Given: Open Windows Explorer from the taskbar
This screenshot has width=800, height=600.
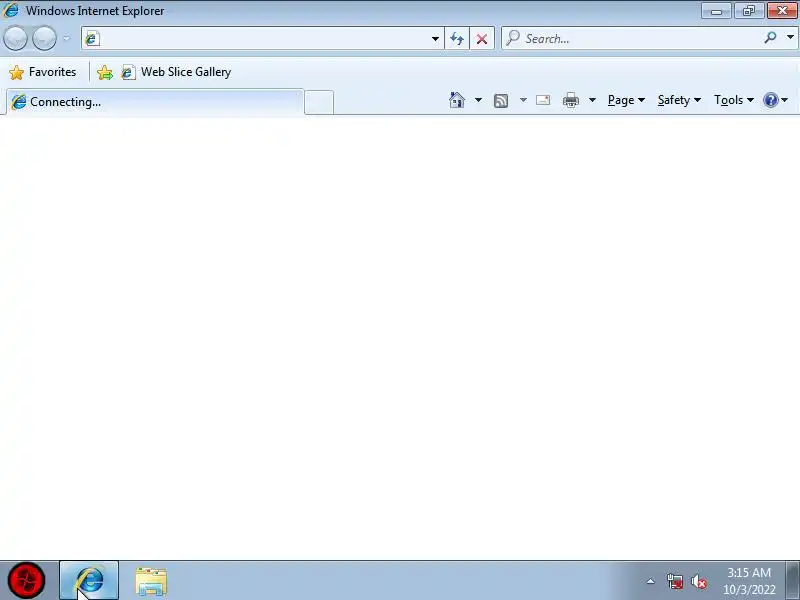Looking at the screenshot, I should coord(151,581).
